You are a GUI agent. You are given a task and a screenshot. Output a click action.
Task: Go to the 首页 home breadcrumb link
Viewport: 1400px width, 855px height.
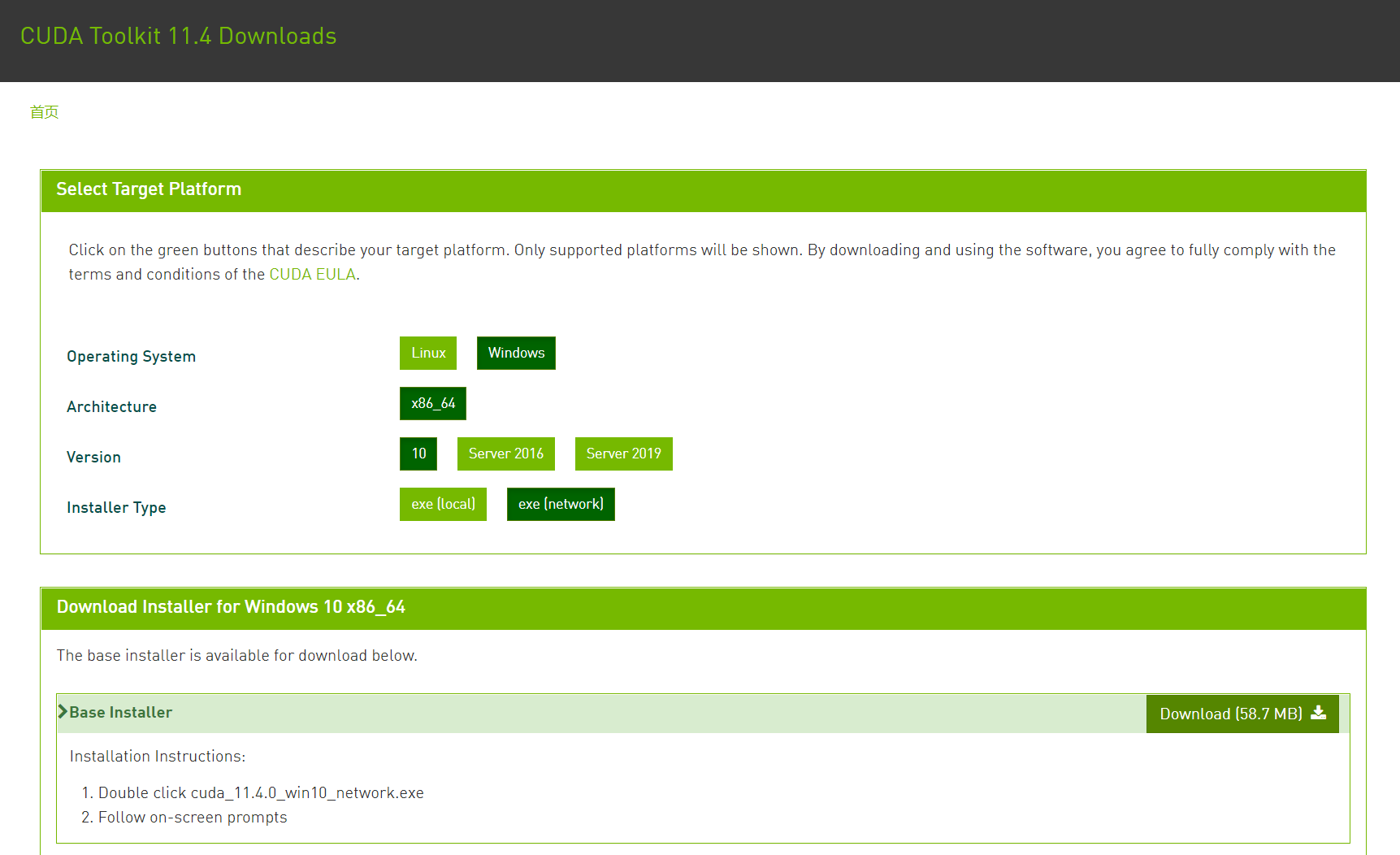point(45,112)
